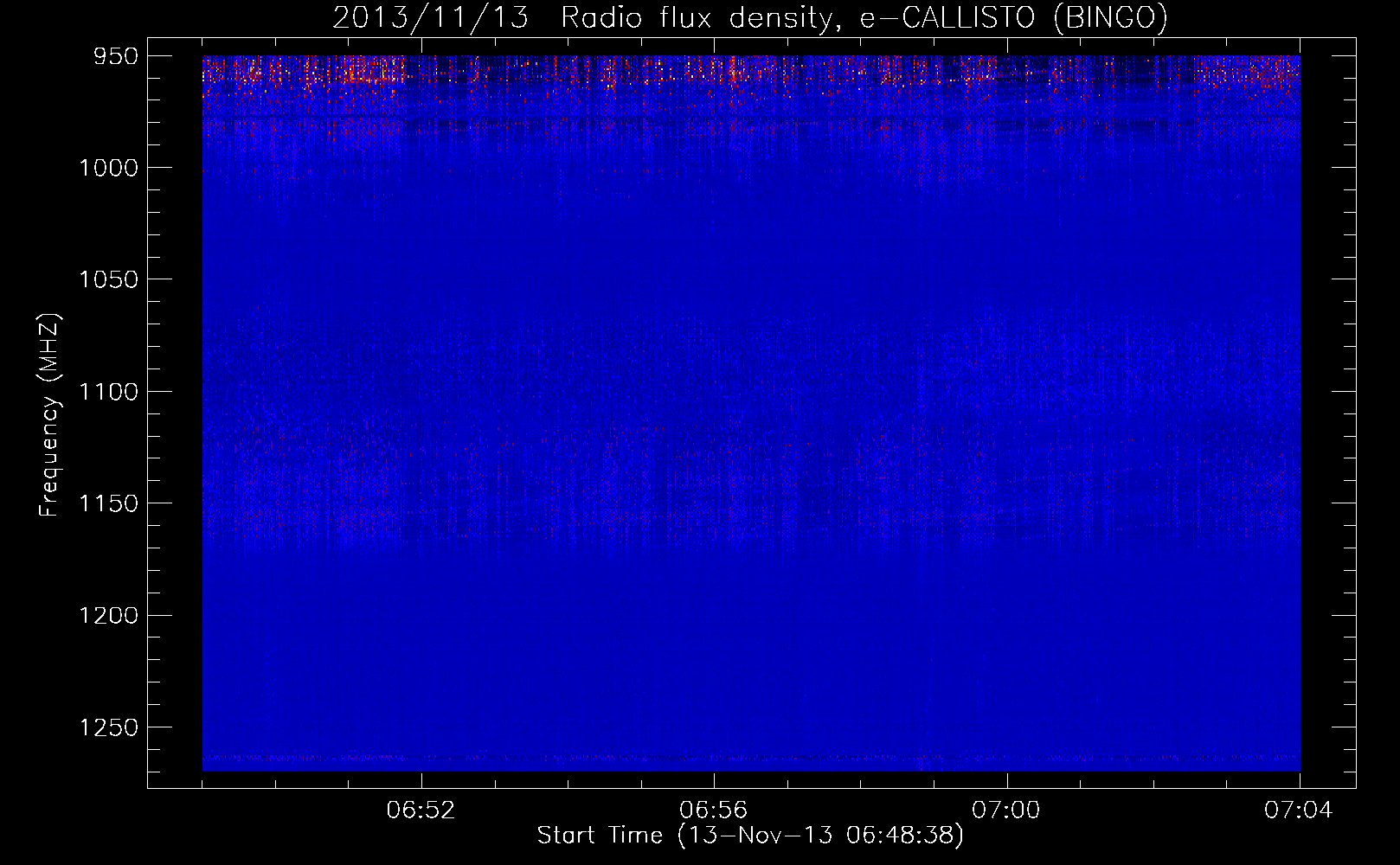Viewport: 1400px width, 865px height.
Task: Select the 1150 frequency tick label
Action: pos(108,503)
